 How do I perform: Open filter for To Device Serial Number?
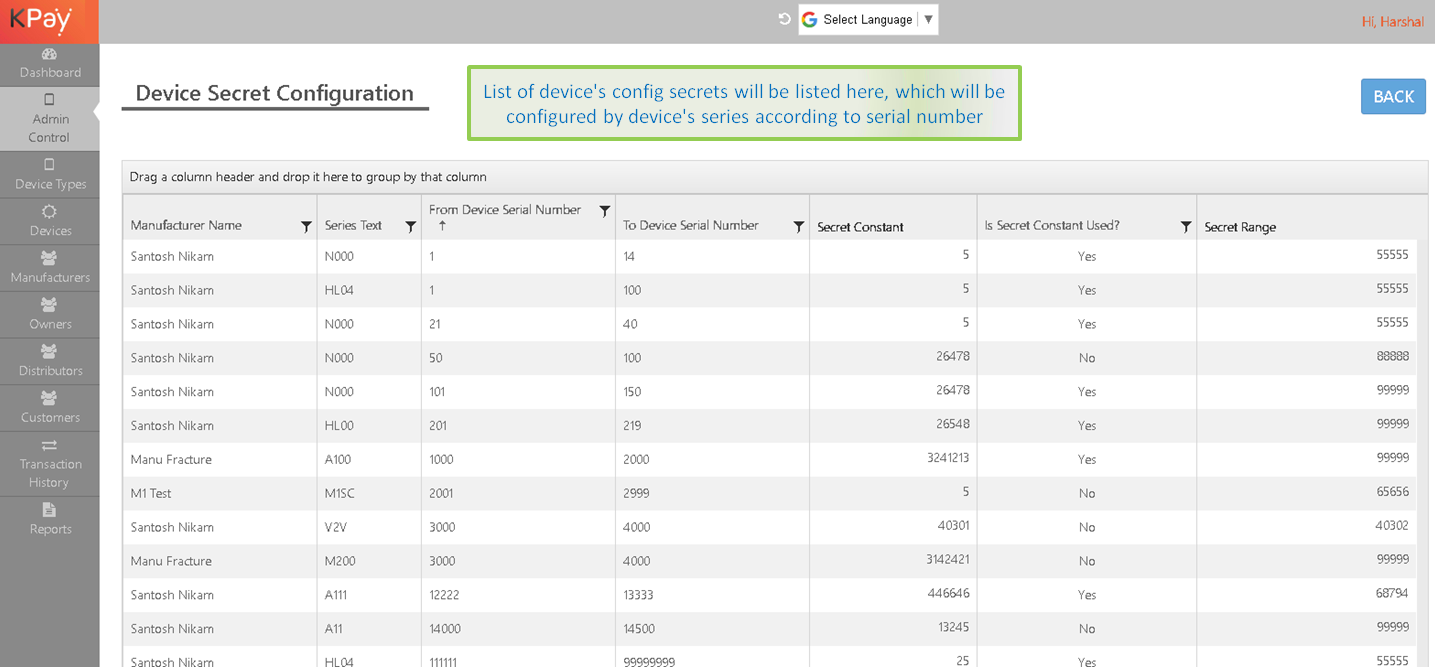point(798,227)
